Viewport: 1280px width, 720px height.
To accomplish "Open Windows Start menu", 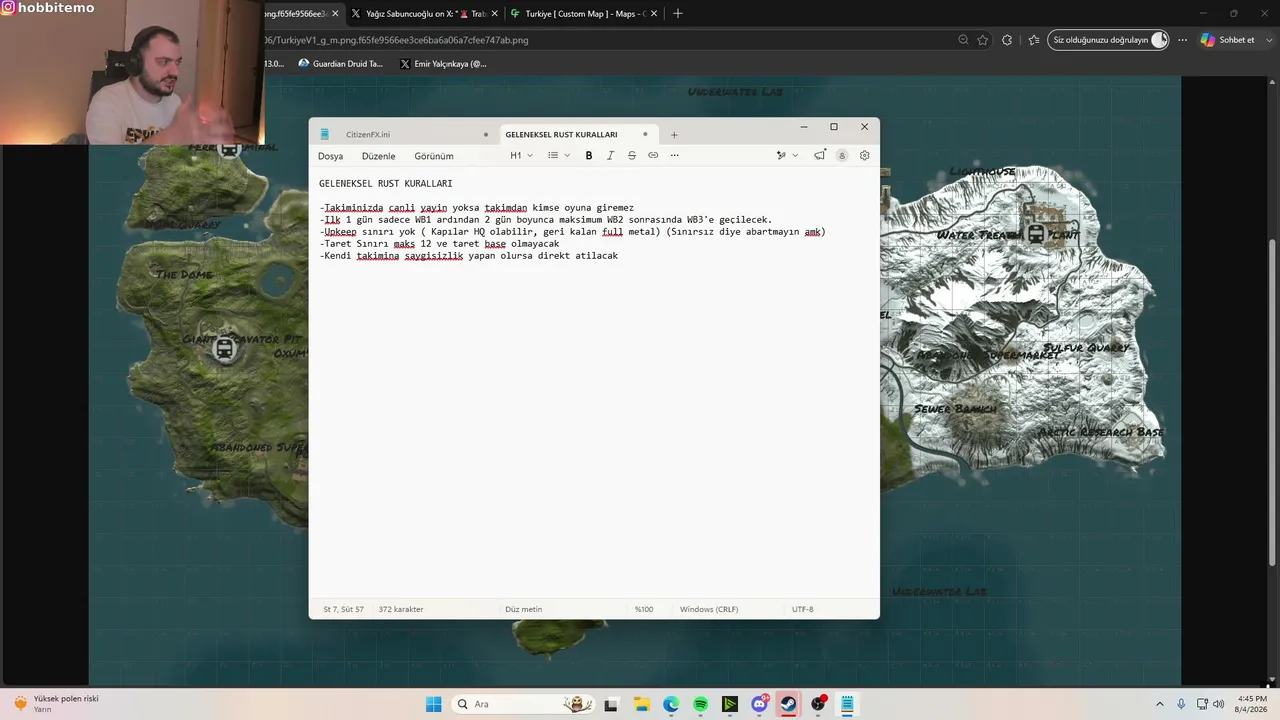I will tap(433, 704).
